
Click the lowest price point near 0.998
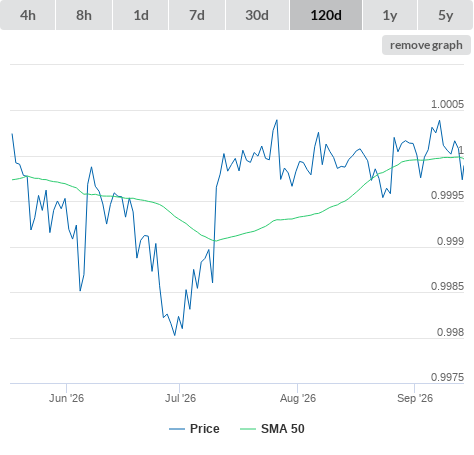point(175,335)
